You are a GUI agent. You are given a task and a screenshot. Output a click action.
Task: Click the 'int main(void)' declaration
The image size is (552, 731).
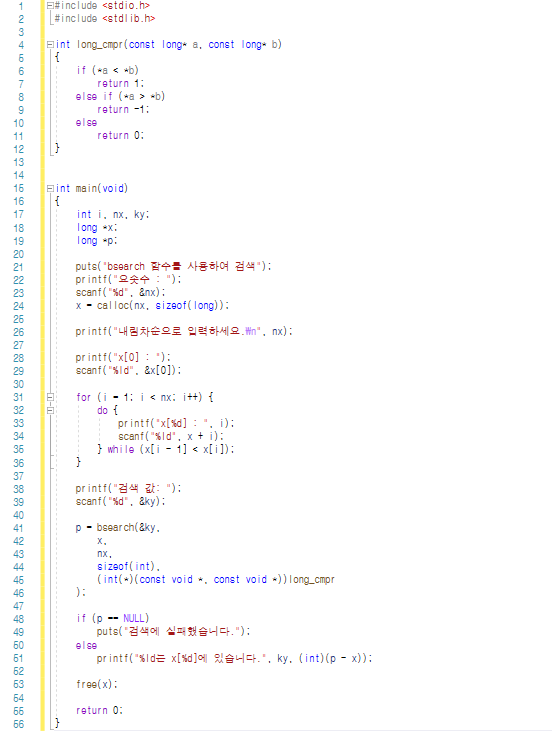point(91,188)
